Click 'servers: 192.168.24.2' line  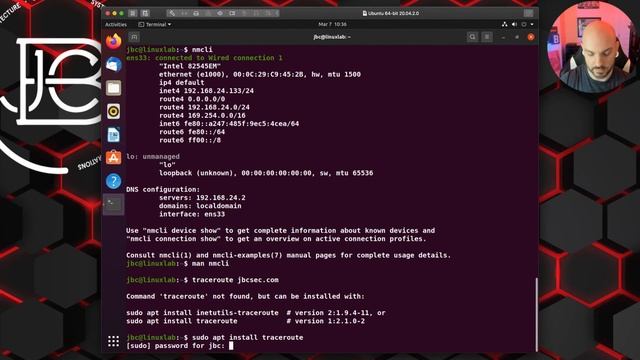point(202,198)
